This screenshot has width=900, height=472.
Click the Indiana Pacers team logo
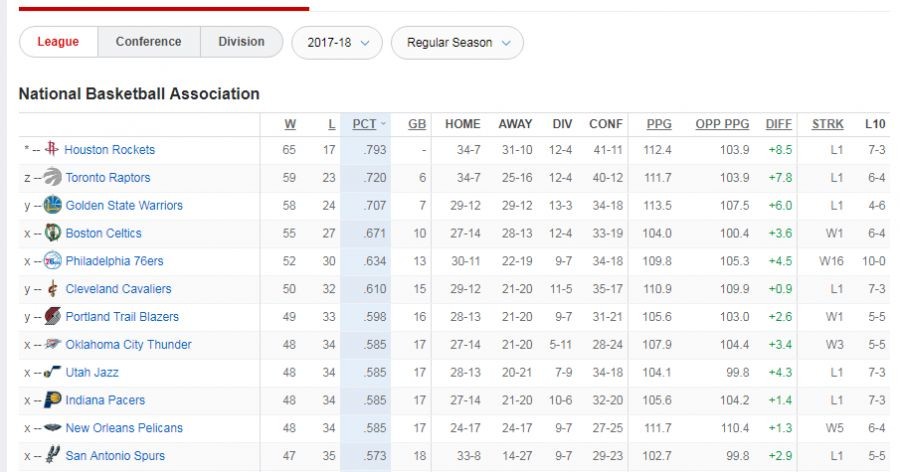pos(54,400)
